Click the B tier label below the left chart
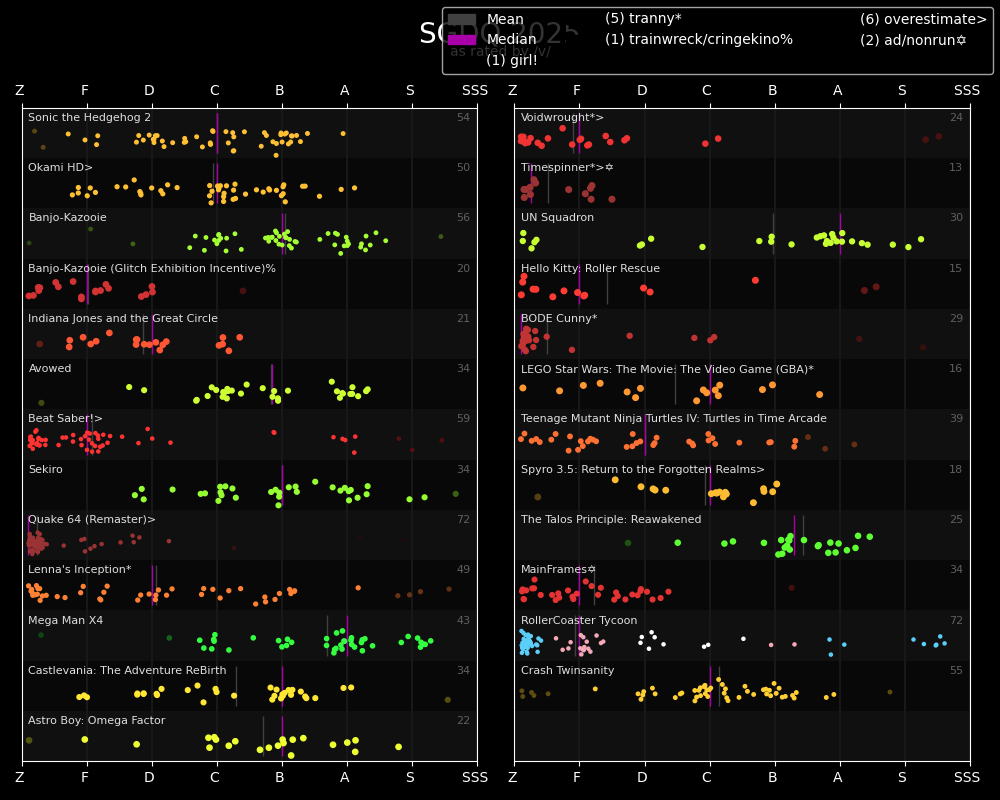1000x800 pixels. click(279, 778)
